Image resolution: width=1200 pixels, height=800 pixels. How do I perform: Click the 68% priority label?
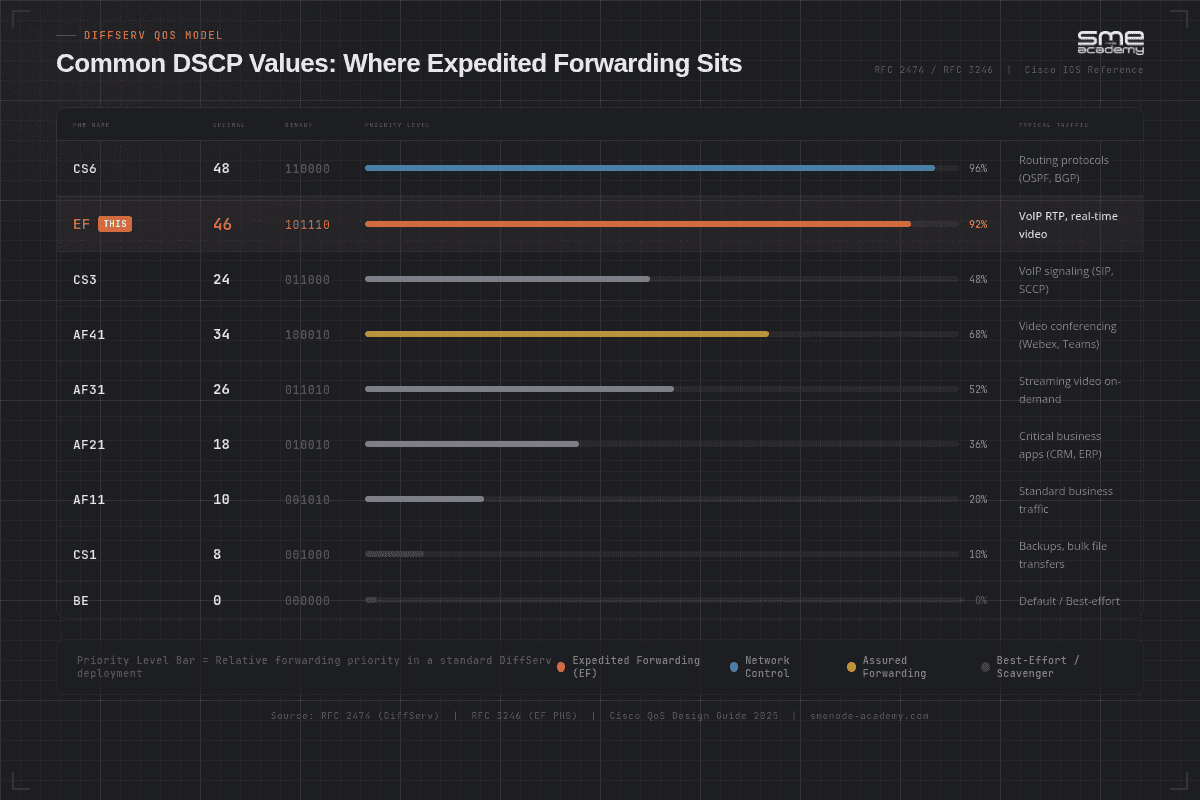978,334
